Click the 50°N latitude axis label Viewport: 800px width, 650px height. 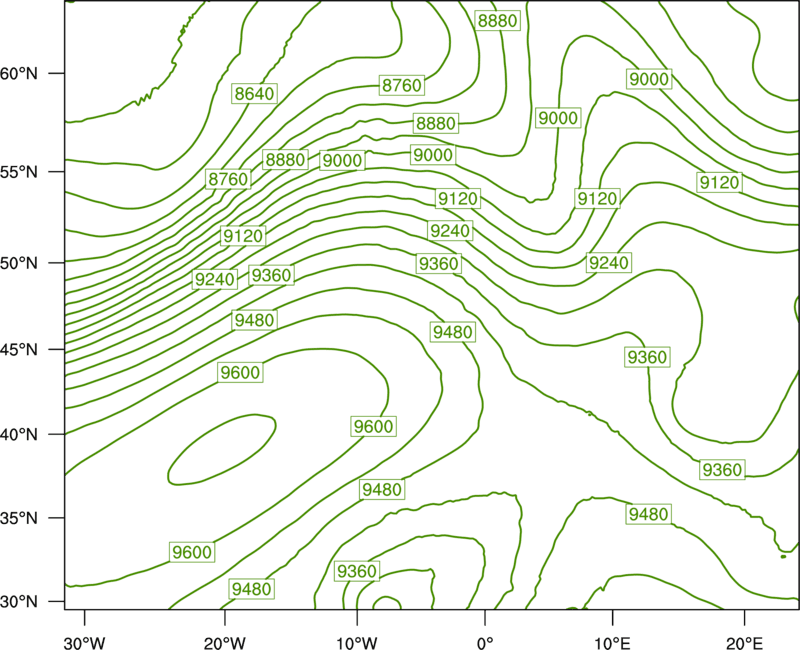click(x=19, y=263)
